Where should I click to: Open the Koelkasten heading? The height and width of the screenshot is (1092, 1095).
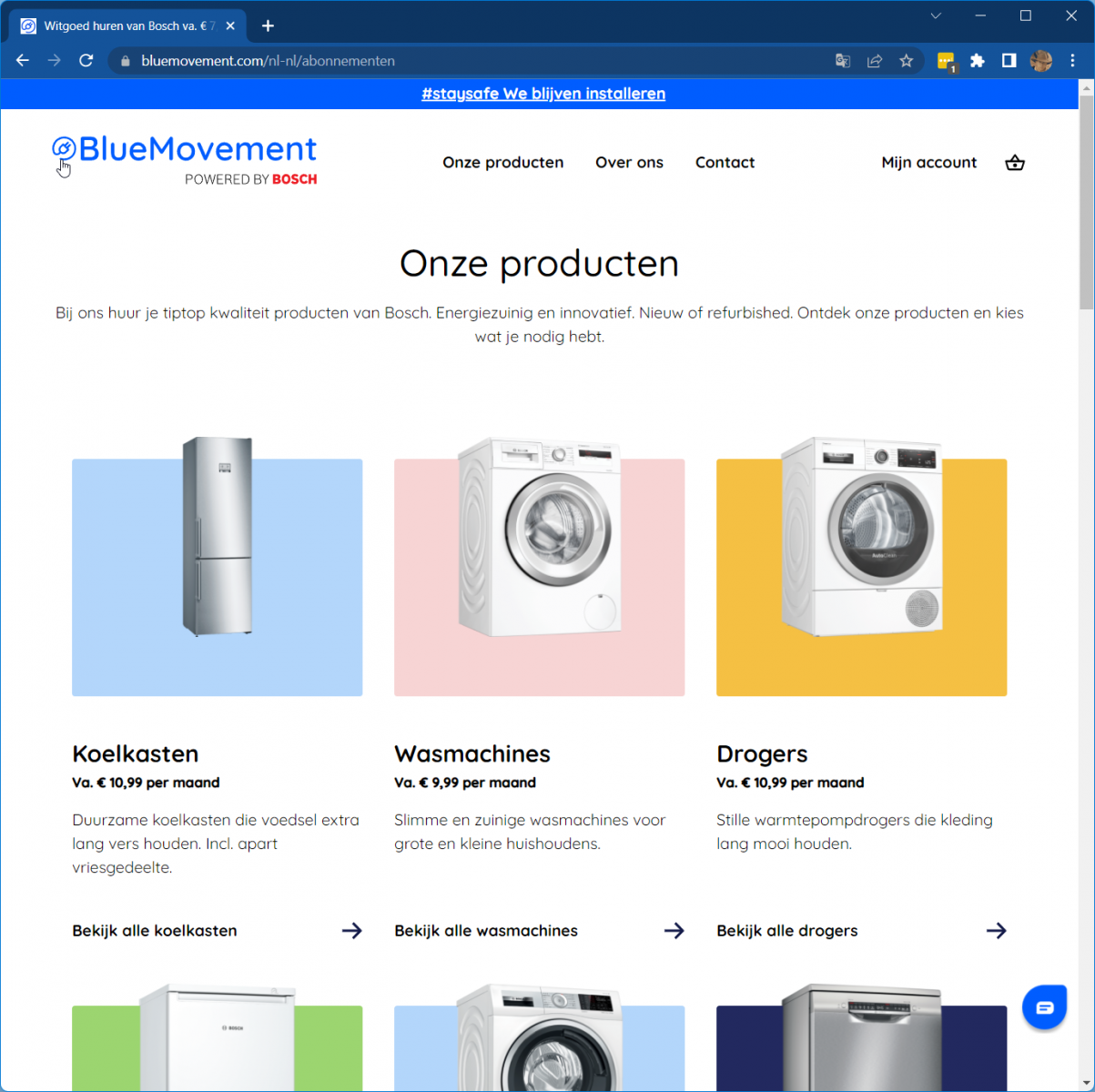coord(136,753)
